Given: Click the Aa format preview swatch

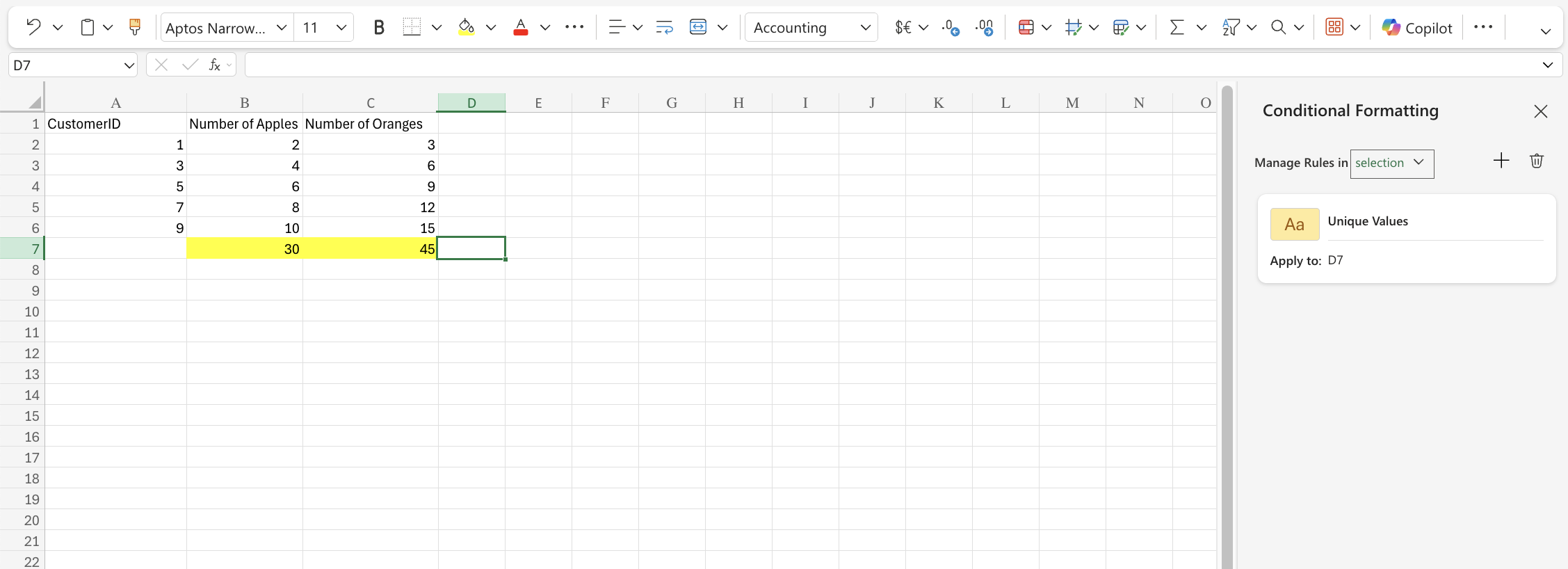Looking at the screenshot, I should pyautogui.click(x=1295, y=224).
